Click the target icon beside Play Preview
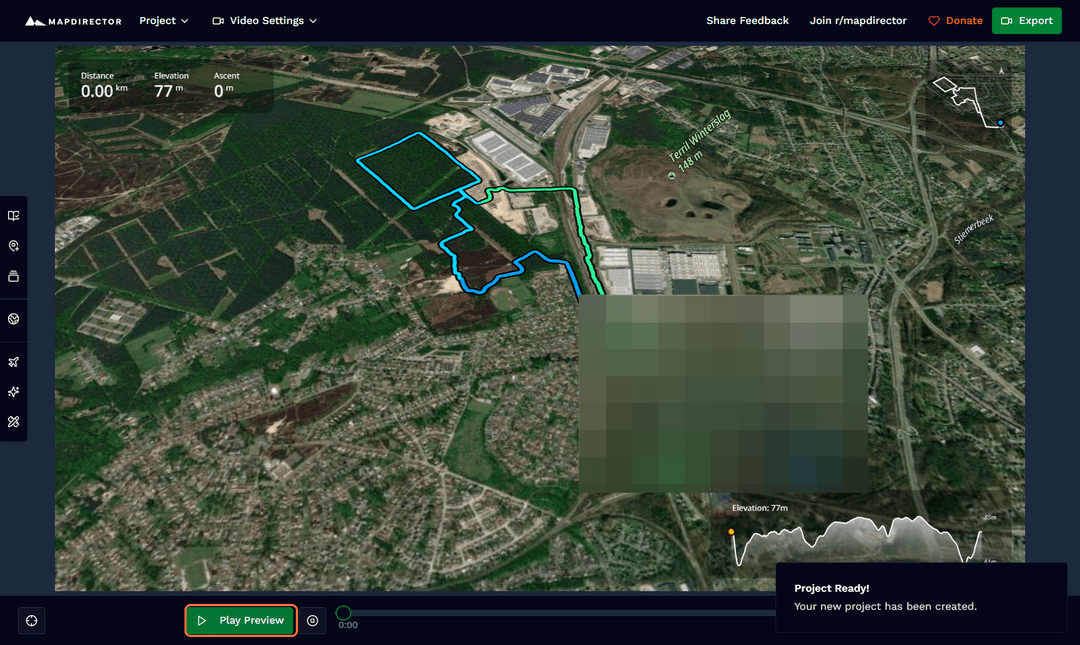The height and width of the screenshot is (645, 1080). tap(313, 620)
